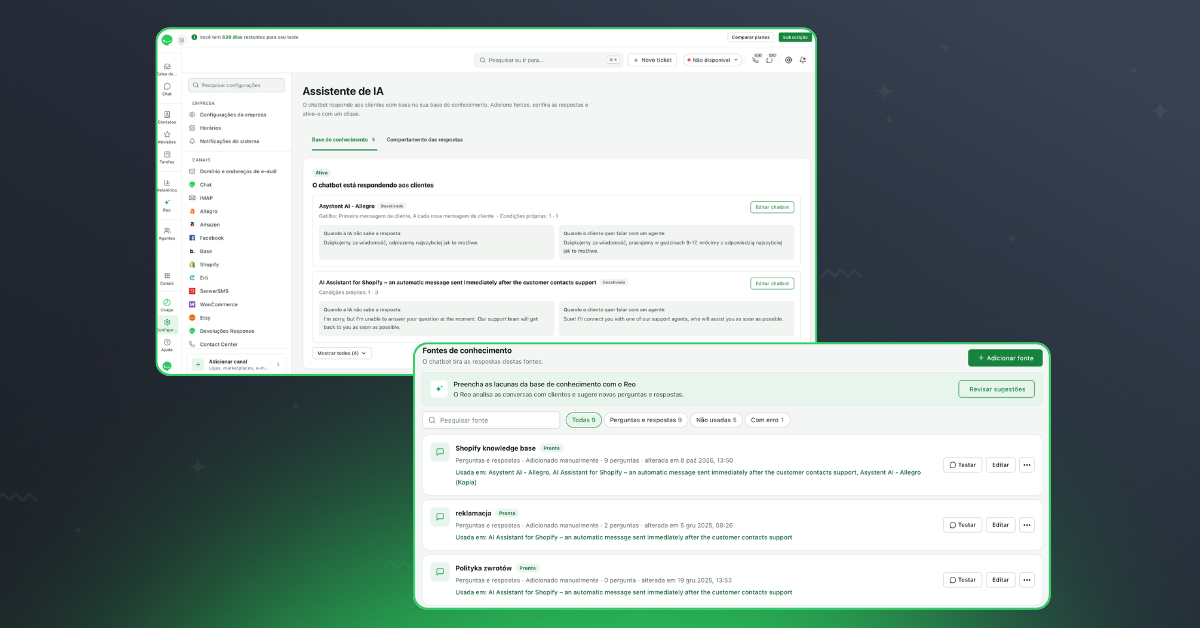The image size is (1200, 628).
Task: Click the Pesquisar configurações search field
Action: 237,85
